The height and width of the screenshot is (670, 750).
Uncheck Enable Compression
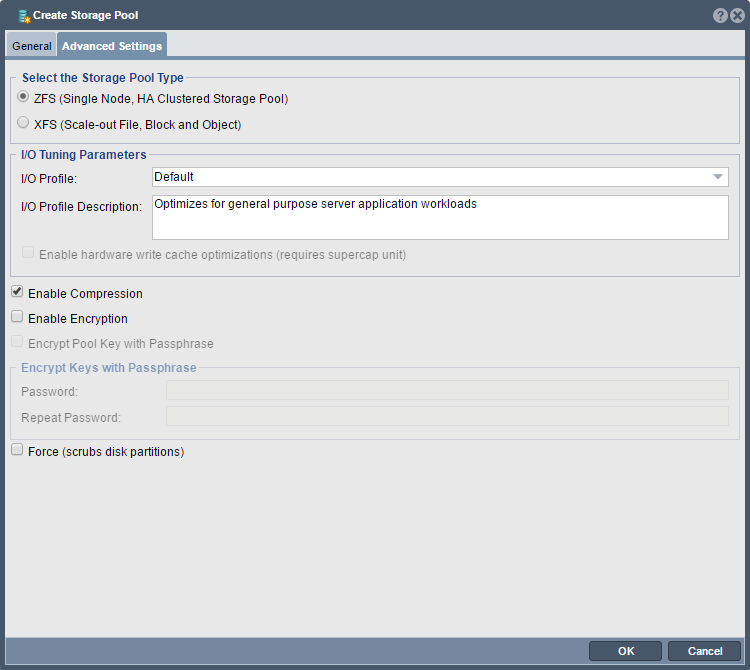pos(17,291)
